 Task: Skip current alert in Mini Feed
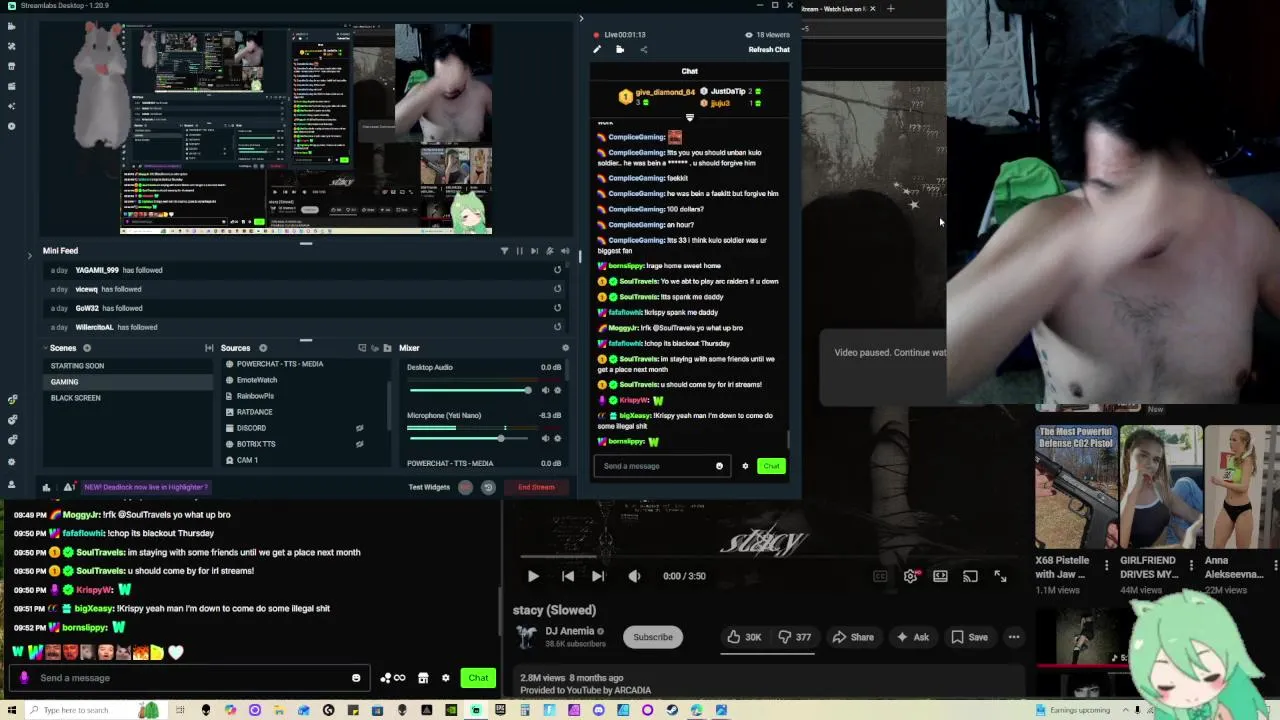pos(534,251)
